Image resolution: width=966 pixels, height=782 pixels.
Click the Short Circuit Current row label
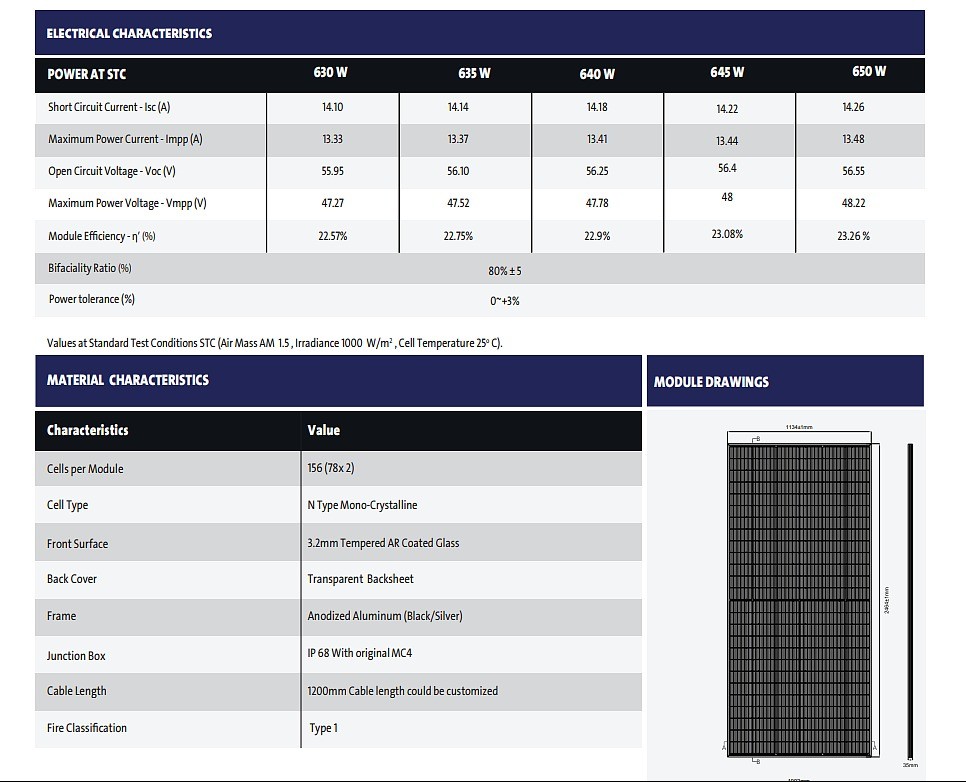coord(109,107)
